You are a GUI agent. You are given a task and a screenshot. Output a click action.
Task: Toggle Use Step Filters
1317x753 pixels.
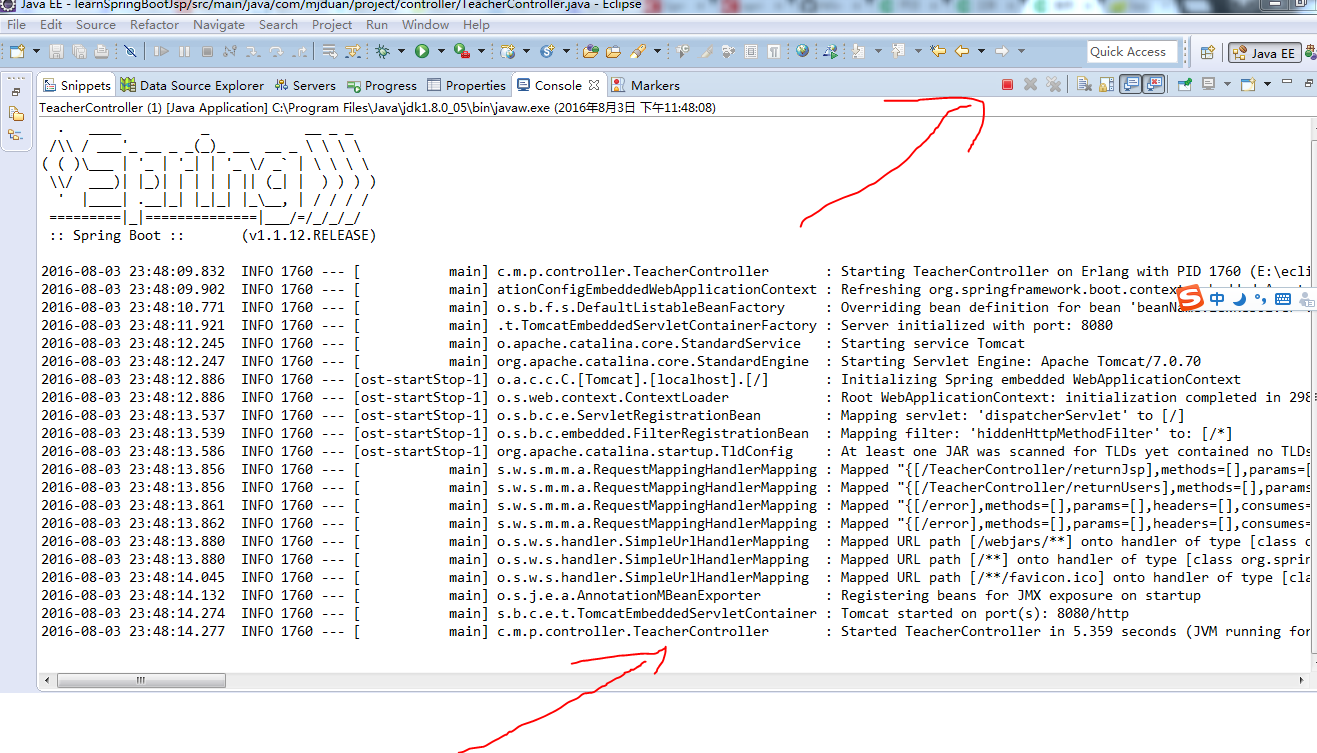tap(352, 51)
